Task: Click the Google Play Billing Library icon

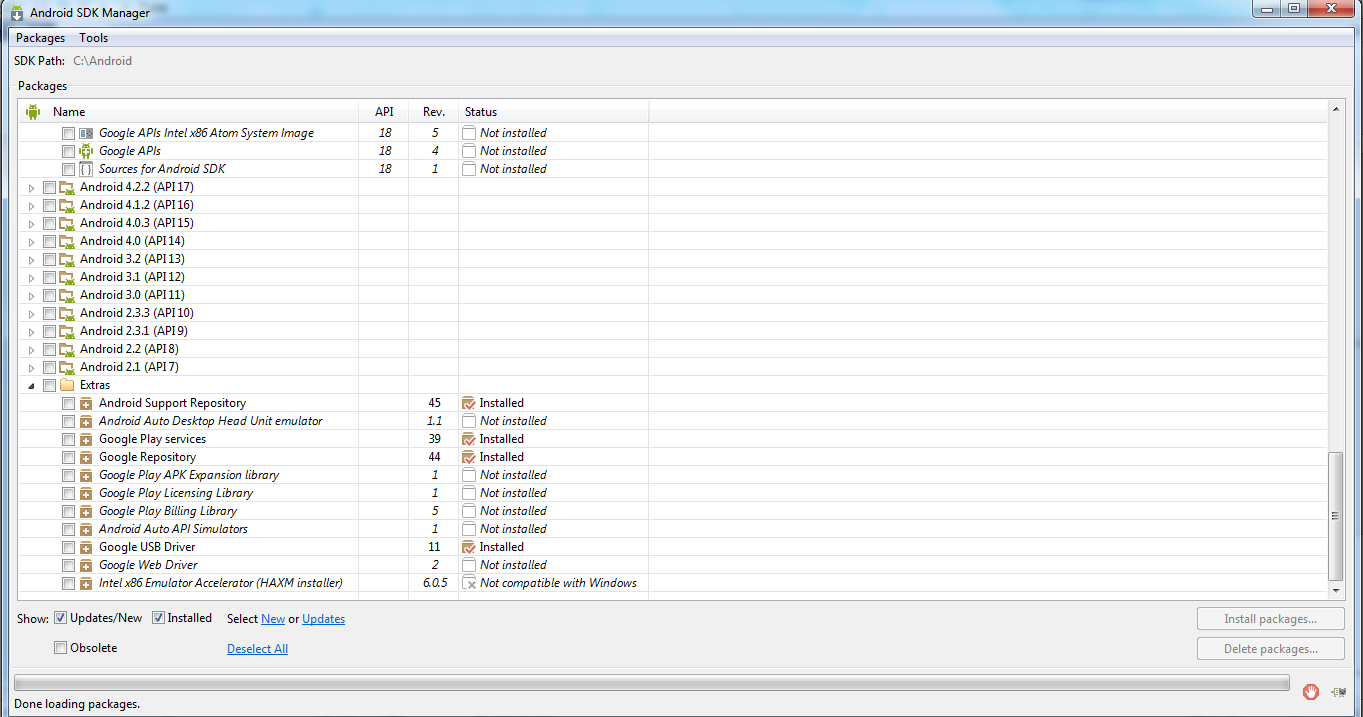Action: point(86,511)
